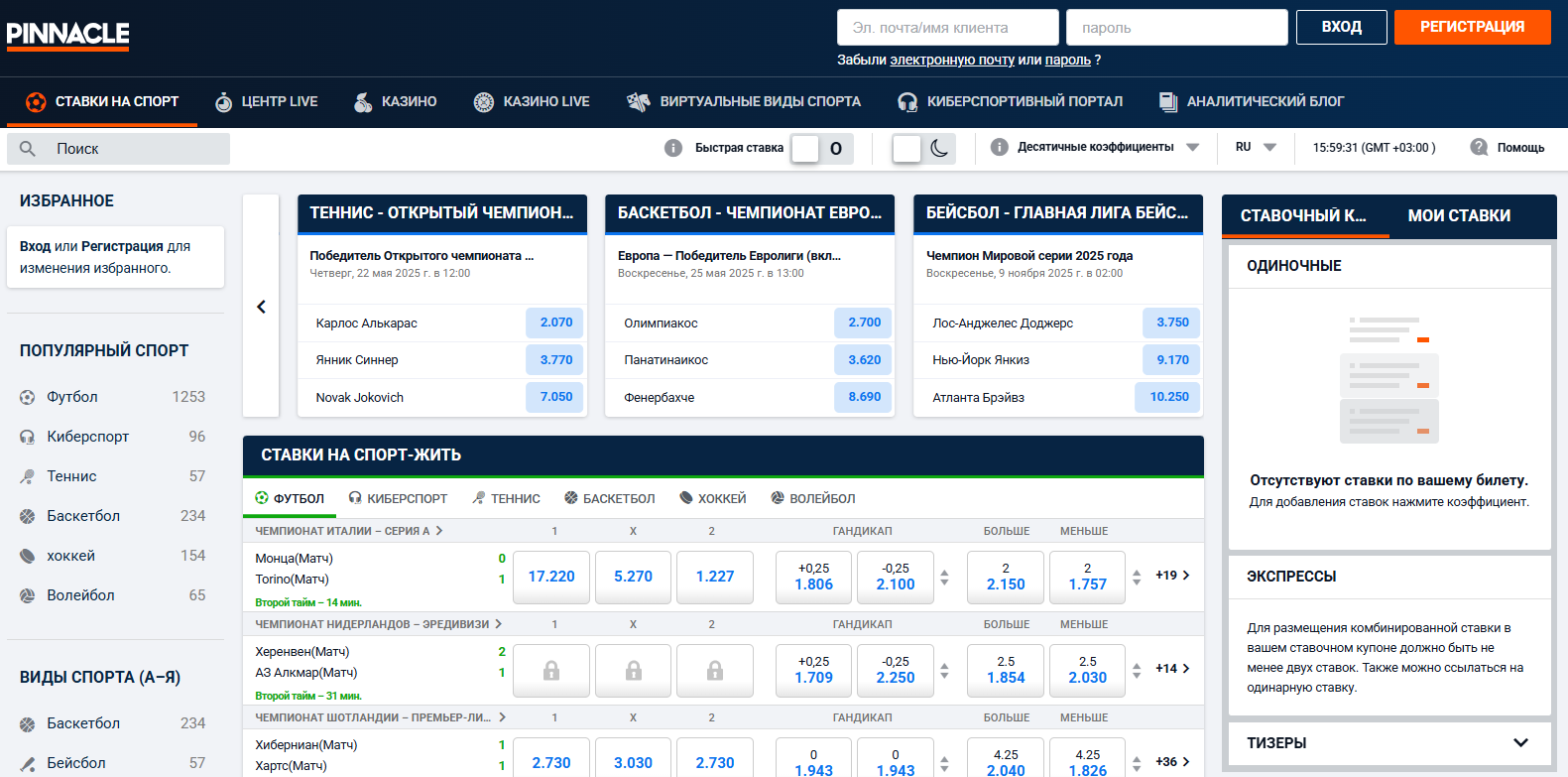
Task: Click the email or client name field
Action: [947, 28]
